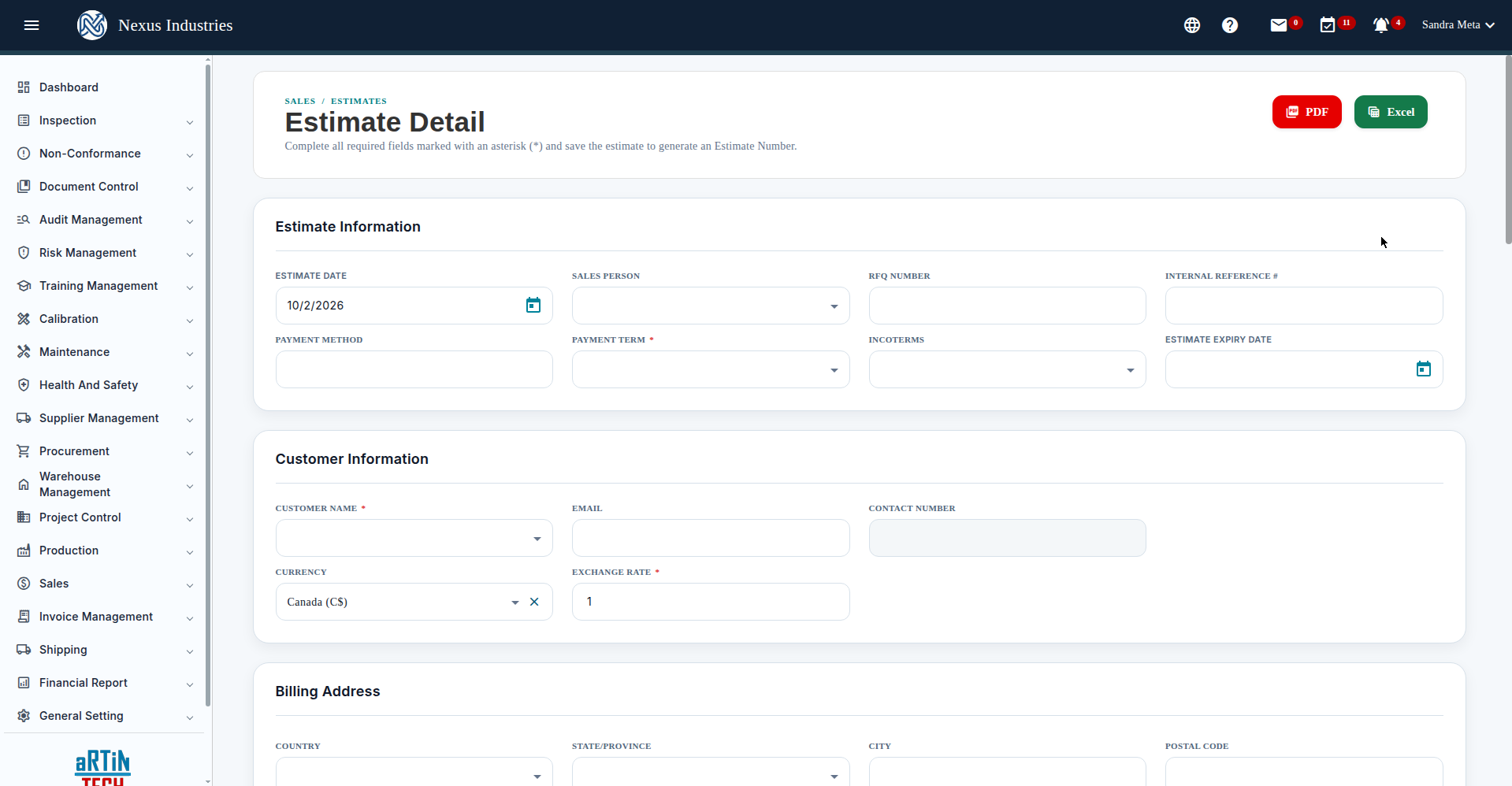Open the notifications bell icon
Image resolution: width=1512 pixels, height=786 pixels.
pyautogui.click(x=1380, y=25)
